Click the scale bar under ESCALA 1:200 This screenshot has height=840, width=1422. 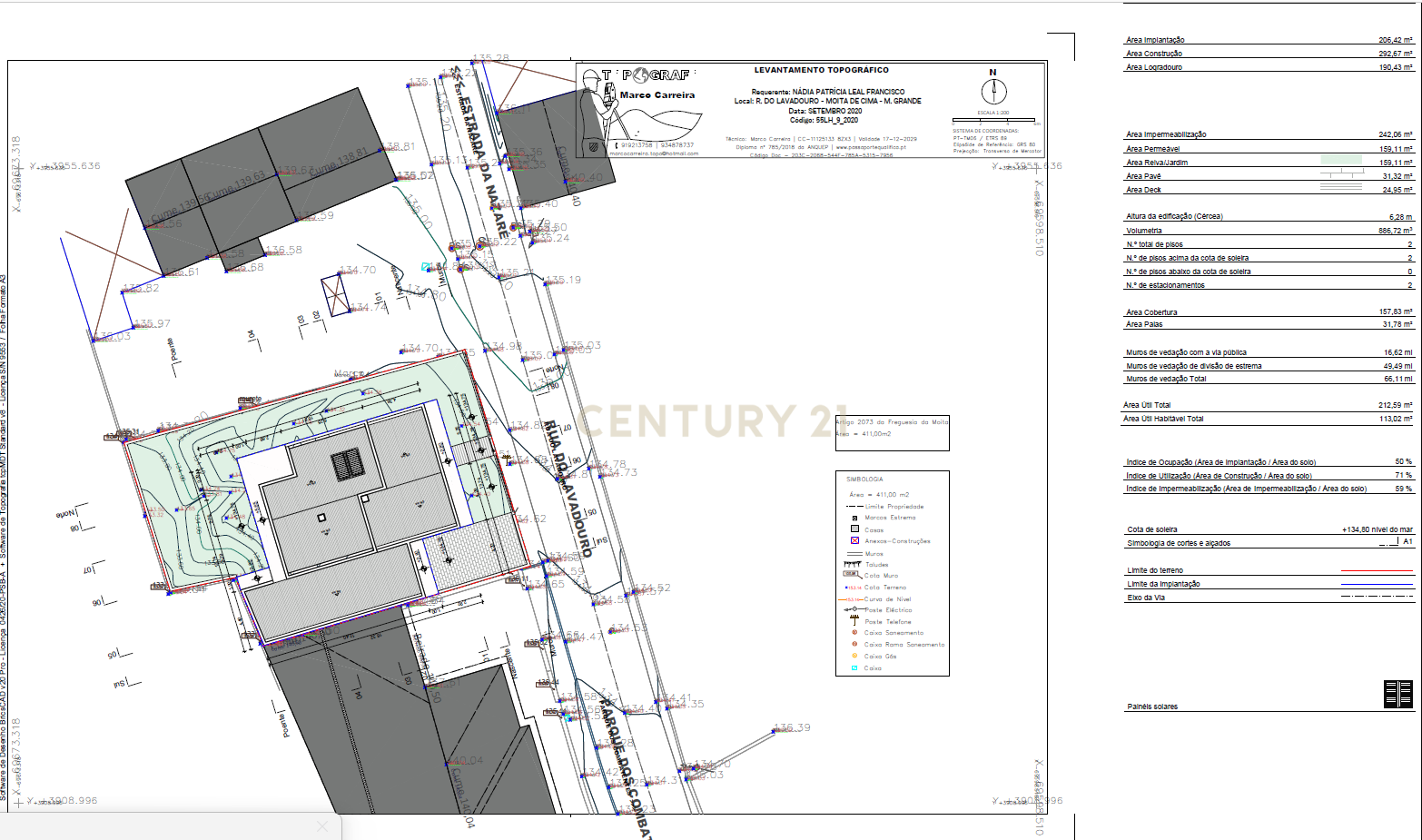pyautogui.click(x=995, y=120)
